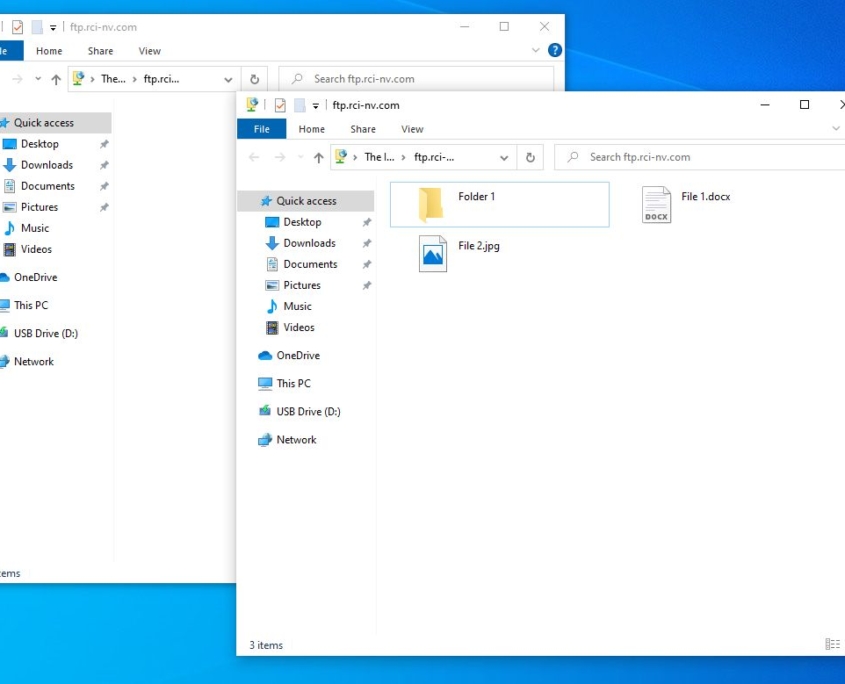Select the File 2.jpg image icon

[x=433, y=253]
